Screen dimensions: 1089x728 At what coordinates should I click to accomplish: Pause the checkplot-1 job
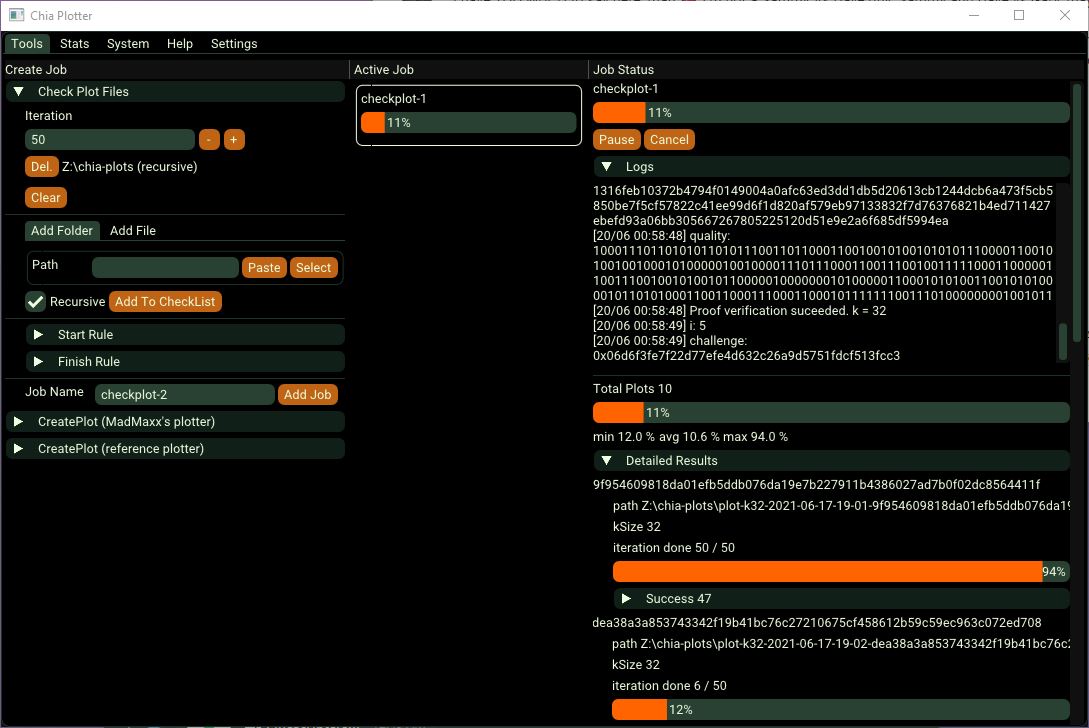tap(617, 140)
